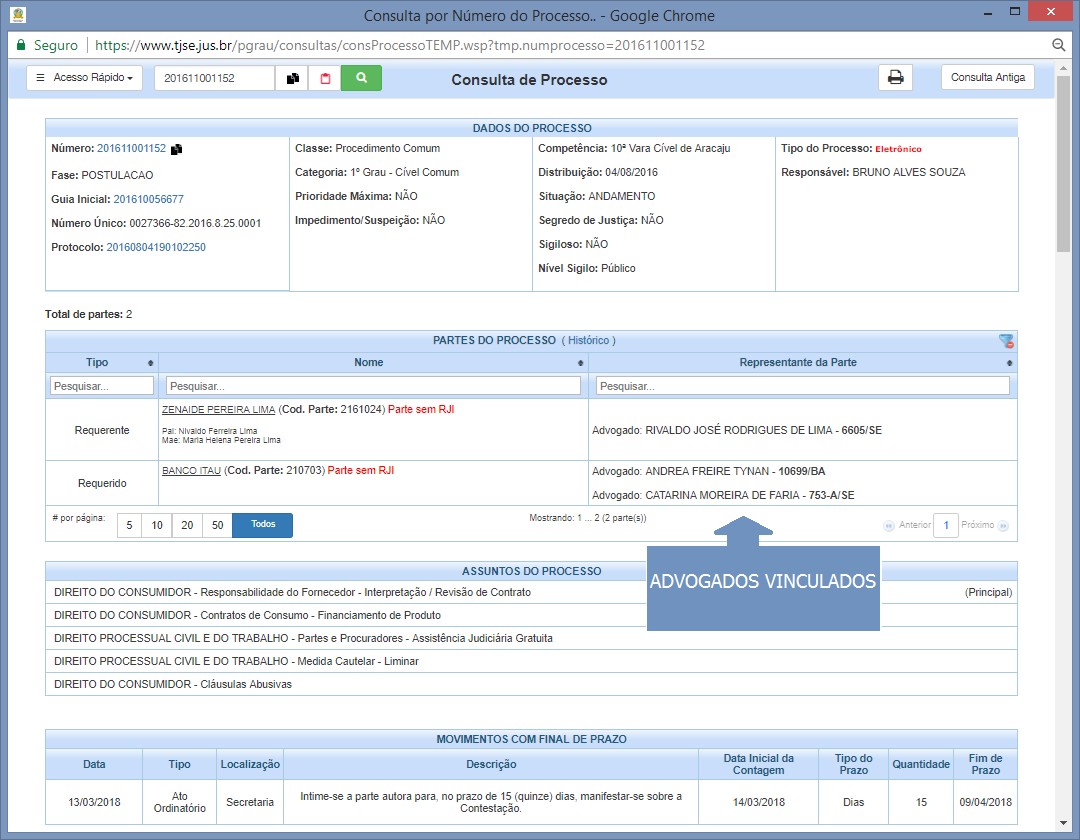The image size is (1080, 840).
Task: Open Guia Inicial link 201610056677
Action: pos(148,199)
